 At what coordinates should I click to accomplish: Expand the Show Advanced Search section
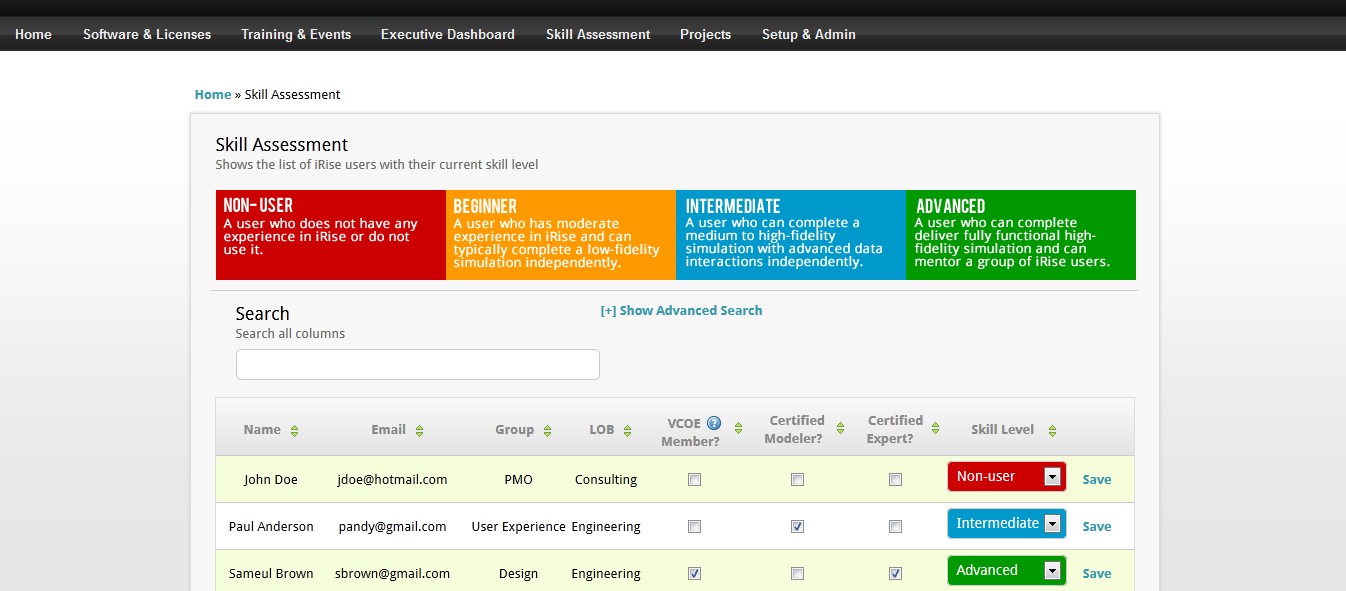[681, 311]
